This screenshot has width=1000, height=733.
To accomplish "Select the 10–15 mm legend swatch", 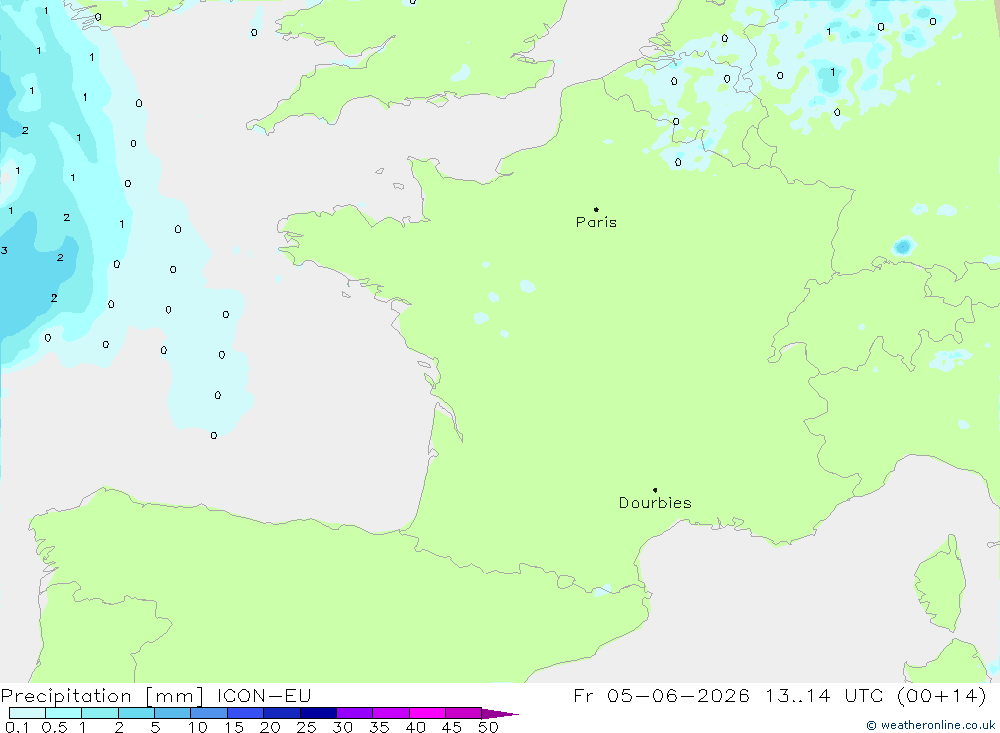I will click(x=209, y=713).
